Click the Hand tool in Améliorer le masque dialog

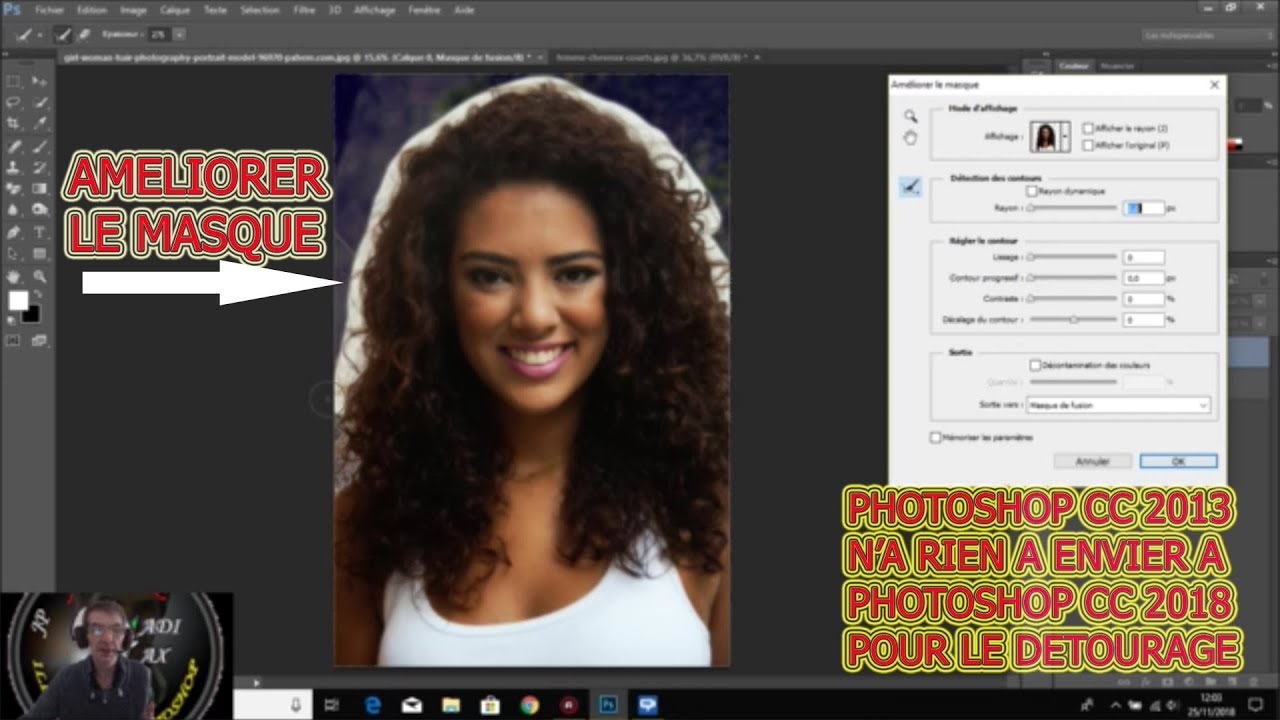pos(910,137)
